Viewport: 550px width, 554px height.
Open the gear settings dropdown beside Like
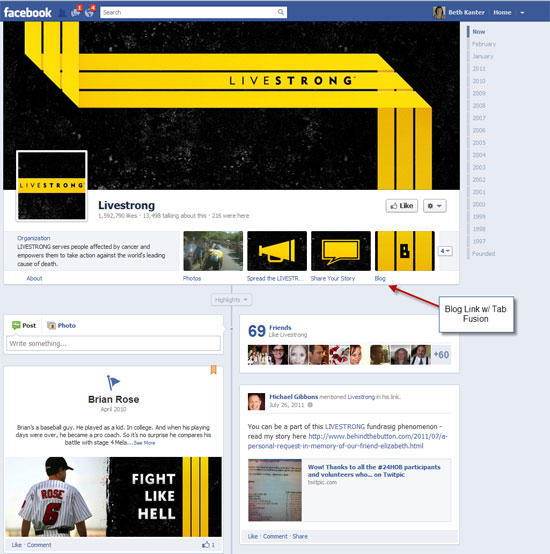coord(434,206)
